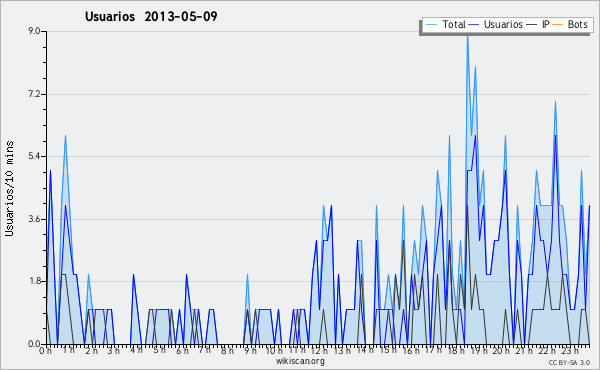Click the 22 h x-axis label
The image size is (600, 370).
(x=547, y=350)
